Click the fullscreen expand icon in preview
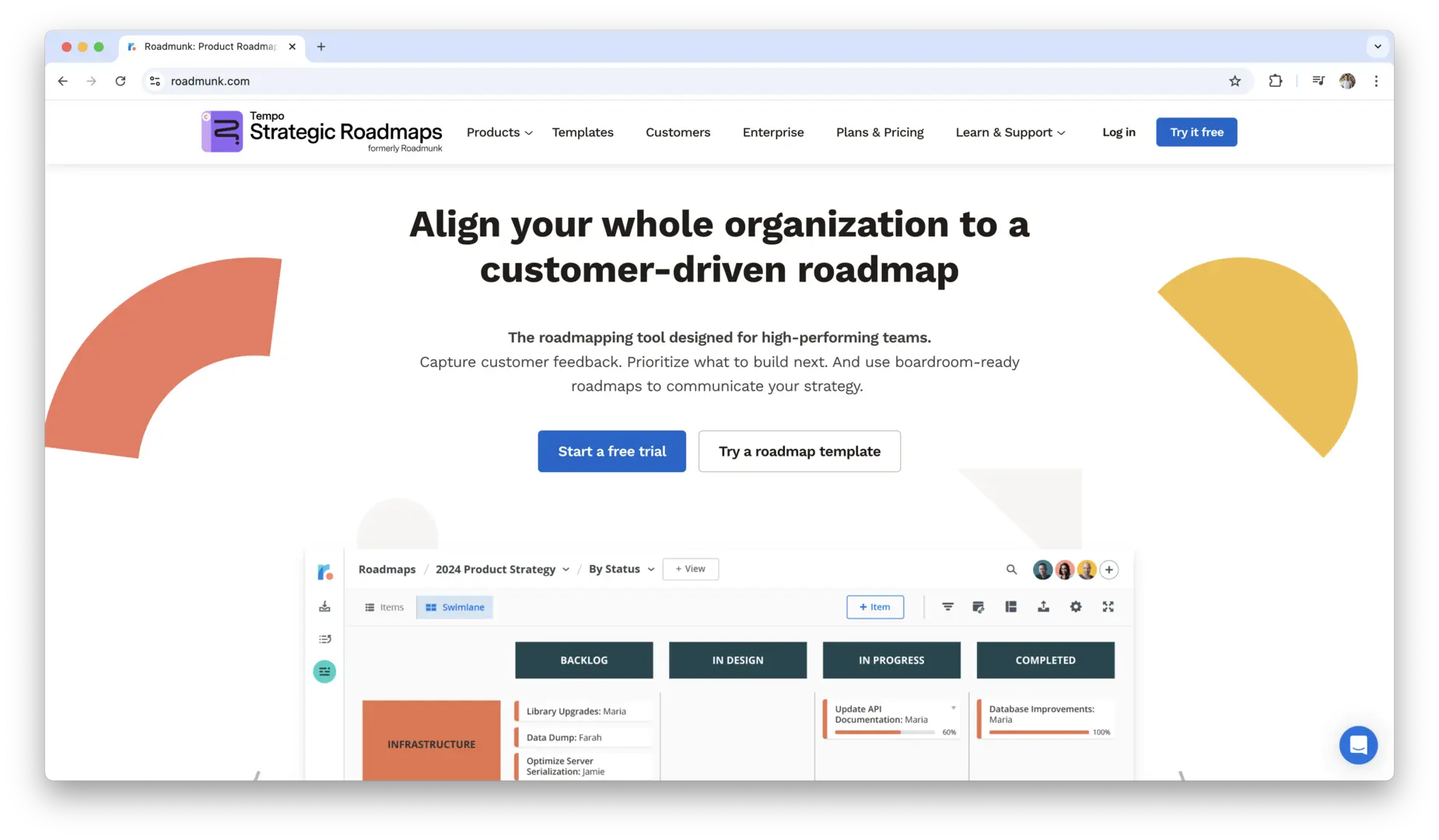Image resolution: width=1439 pixels, height=840 pixels. point(1108,607)
